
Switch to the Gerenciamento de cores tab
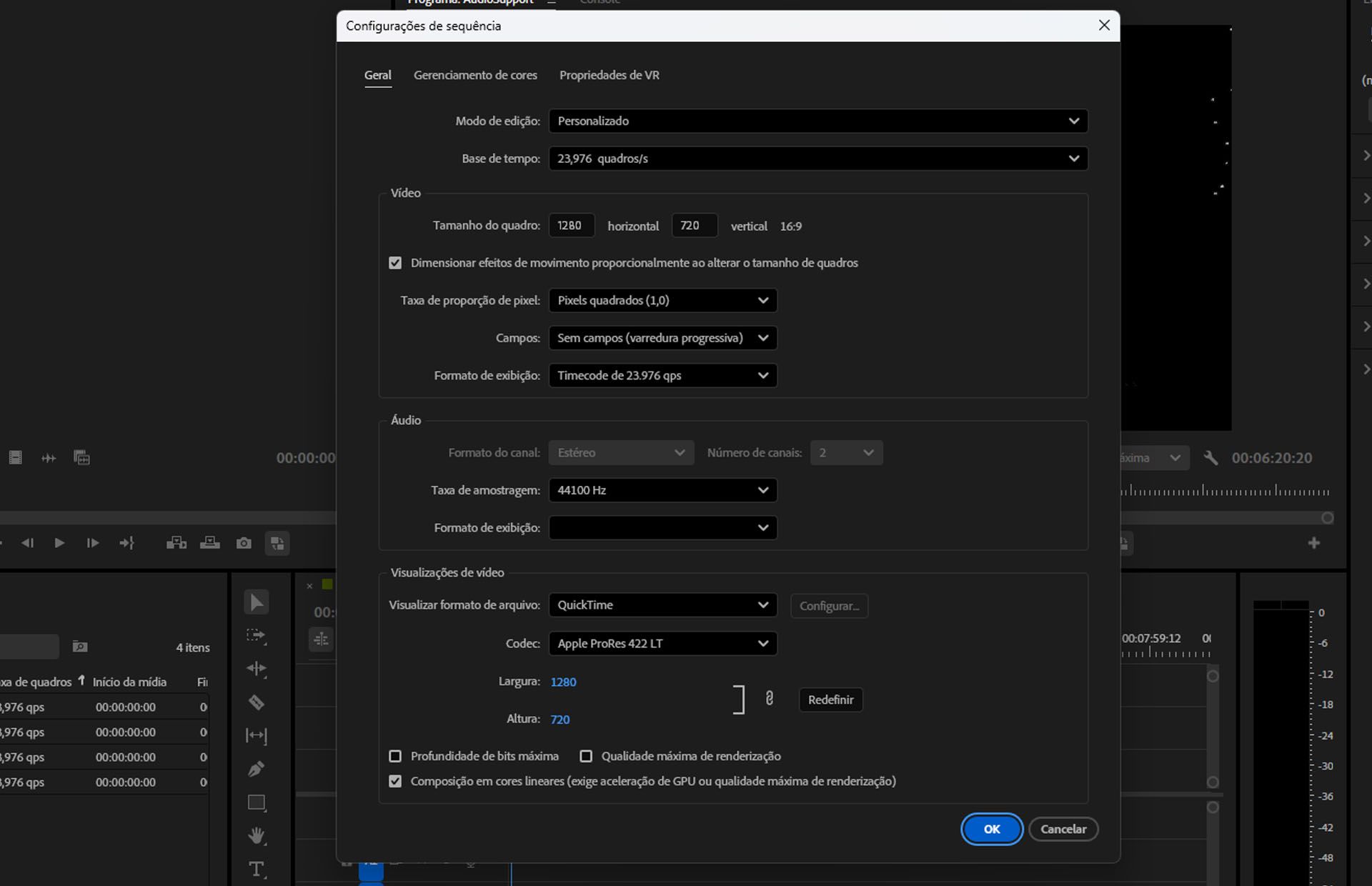[x=475, y=75]
